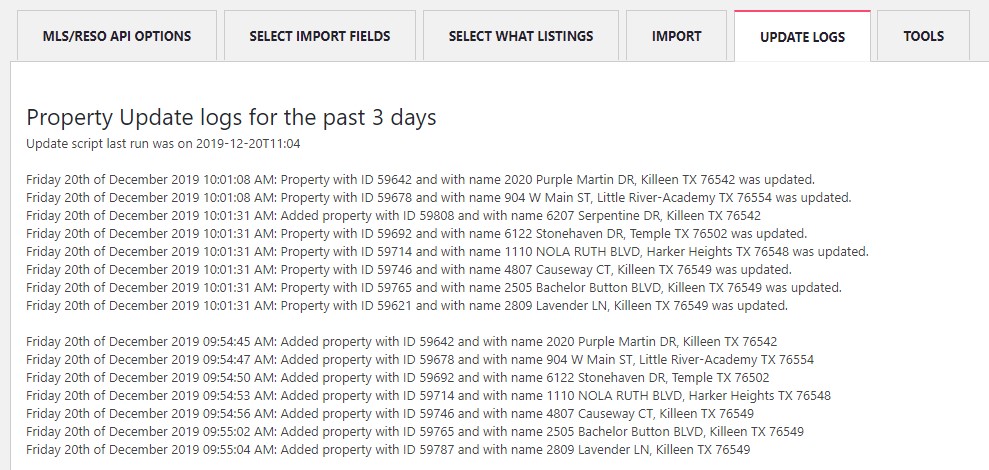Screen dimensions: 989x470
Task: Click updated entry for 1110 NOLA RUTH BLVD
Action: click(448, 251)
